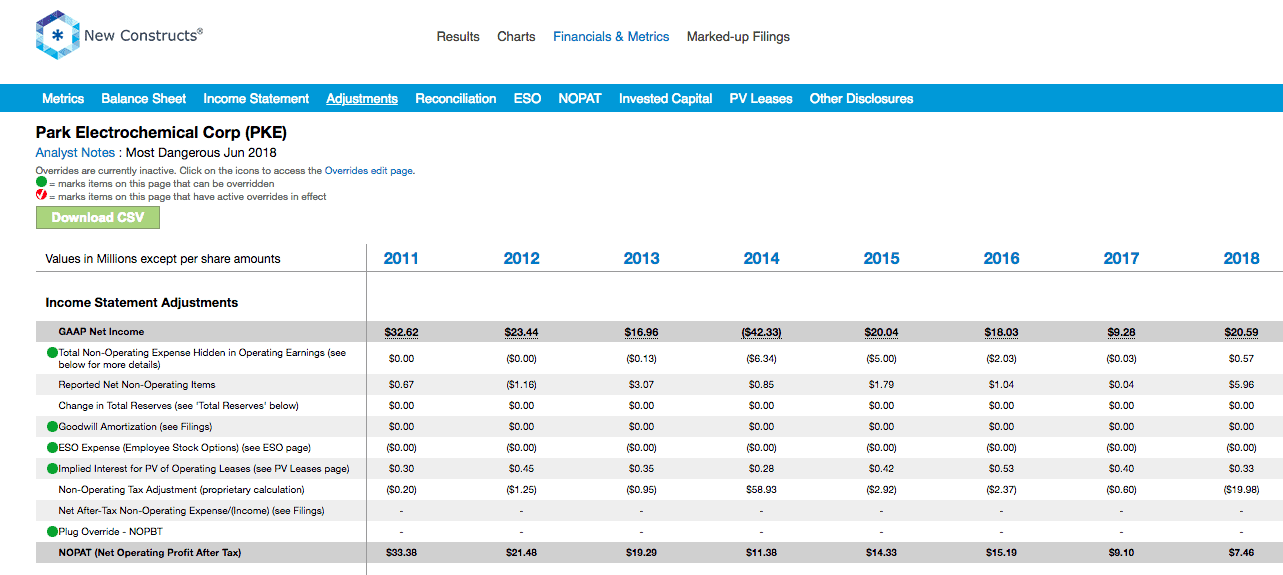Switch to the Invested Capital tab
Viewport: 1283px width, 575px height.
[x=665, y=98]
